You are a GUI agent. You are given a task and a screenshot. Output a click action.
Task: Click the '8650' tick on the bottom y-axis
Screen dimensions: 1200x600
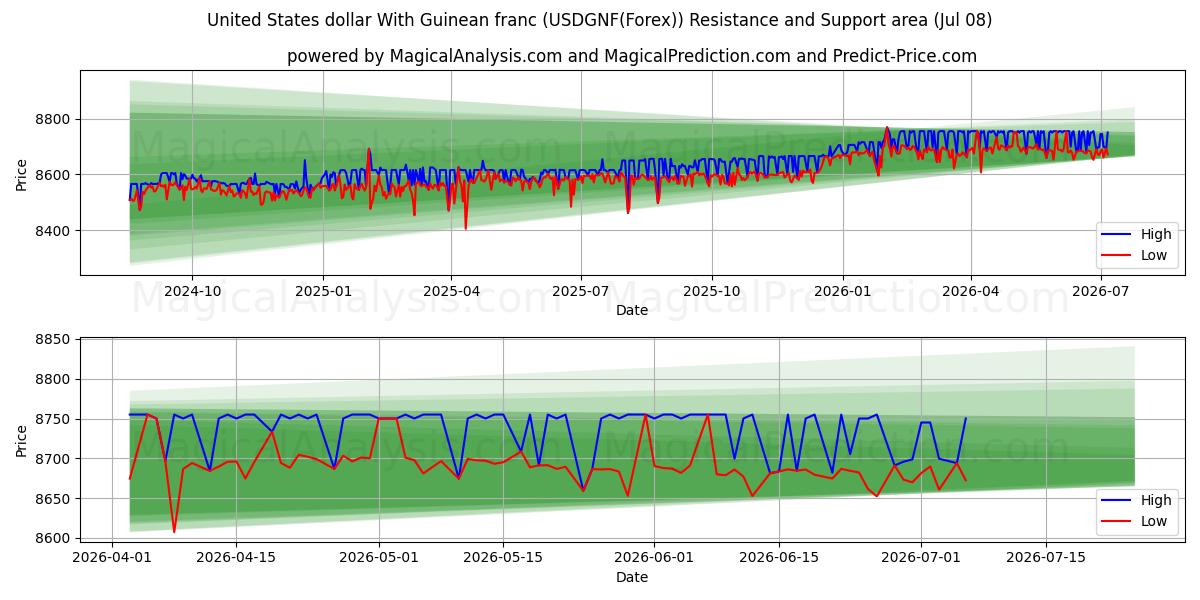52,499
